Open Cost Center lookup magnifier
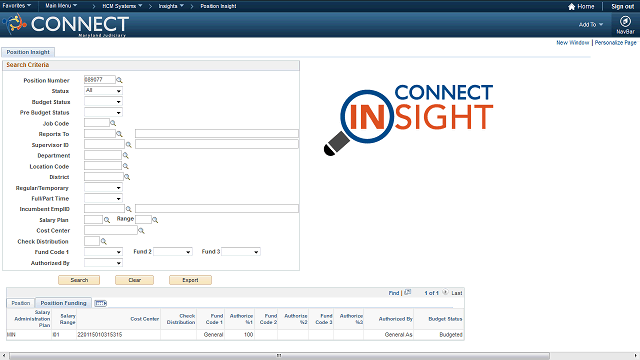The width and height of the screenshot is (640, 360). point(141,231)
